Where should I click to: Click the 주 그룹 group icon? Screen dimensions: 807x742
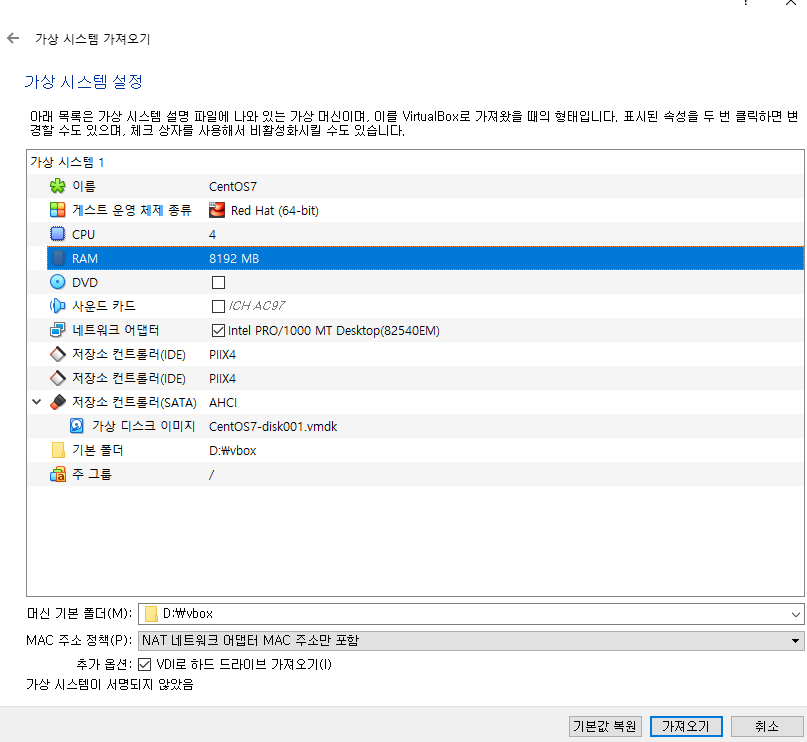click(58, 474)
